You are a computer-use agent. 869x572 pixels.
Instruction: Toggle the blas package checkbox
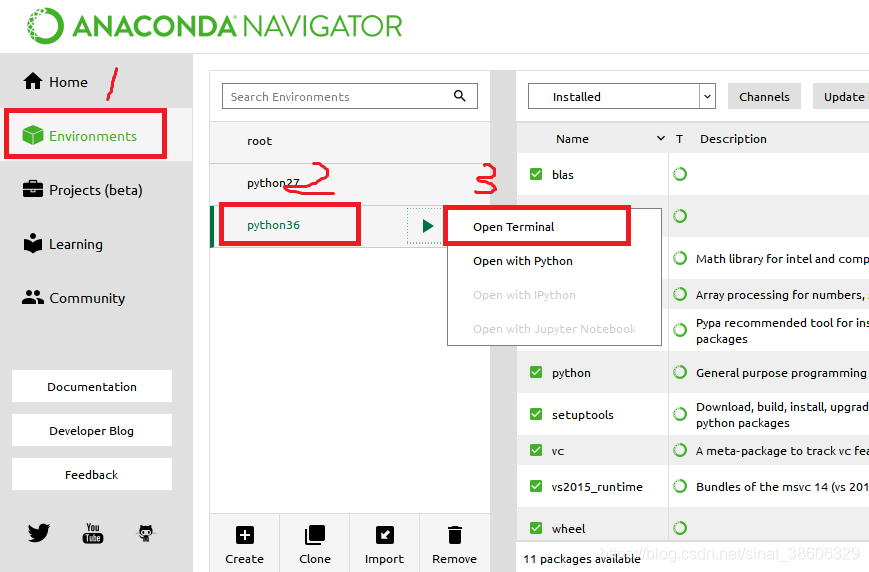pos(536,174)
